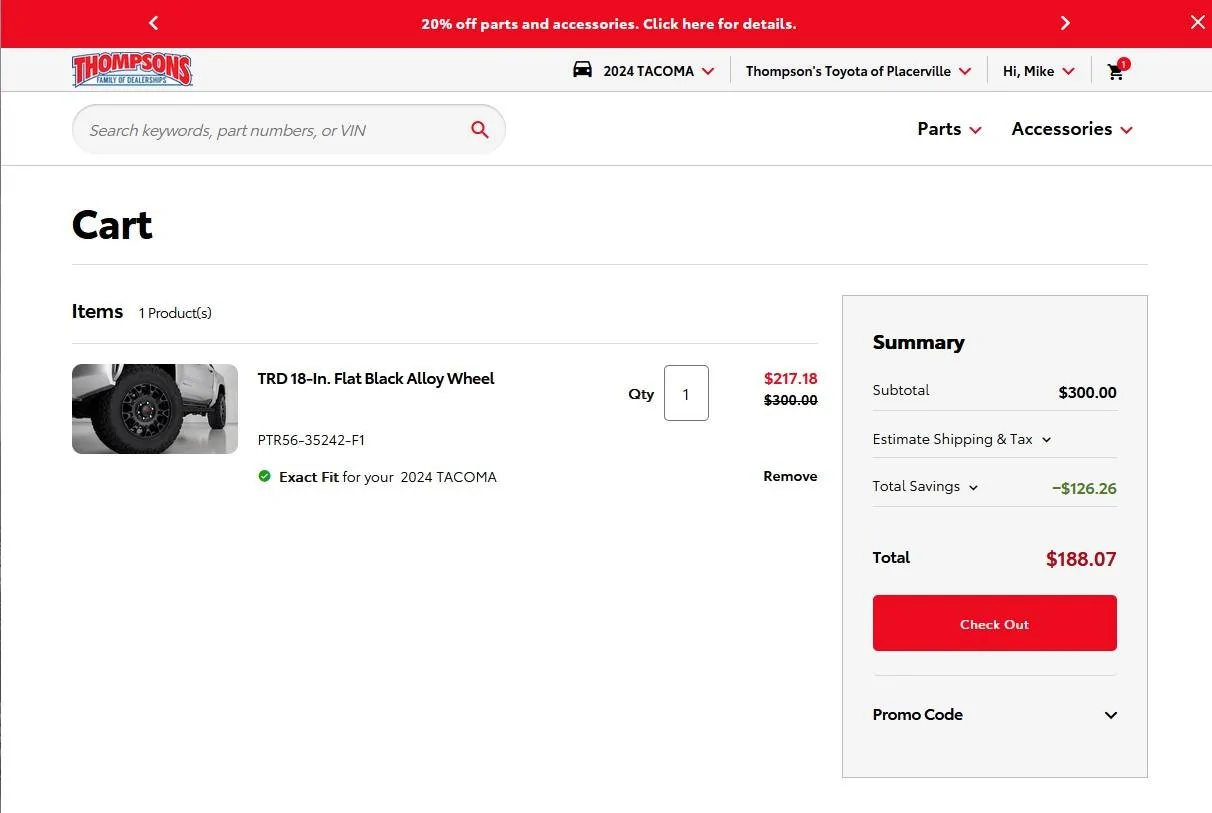Open Thompson's Toyota of Placerville dealer dropdown
Screen dimensions: 1212x813
(x=858, y=71)
